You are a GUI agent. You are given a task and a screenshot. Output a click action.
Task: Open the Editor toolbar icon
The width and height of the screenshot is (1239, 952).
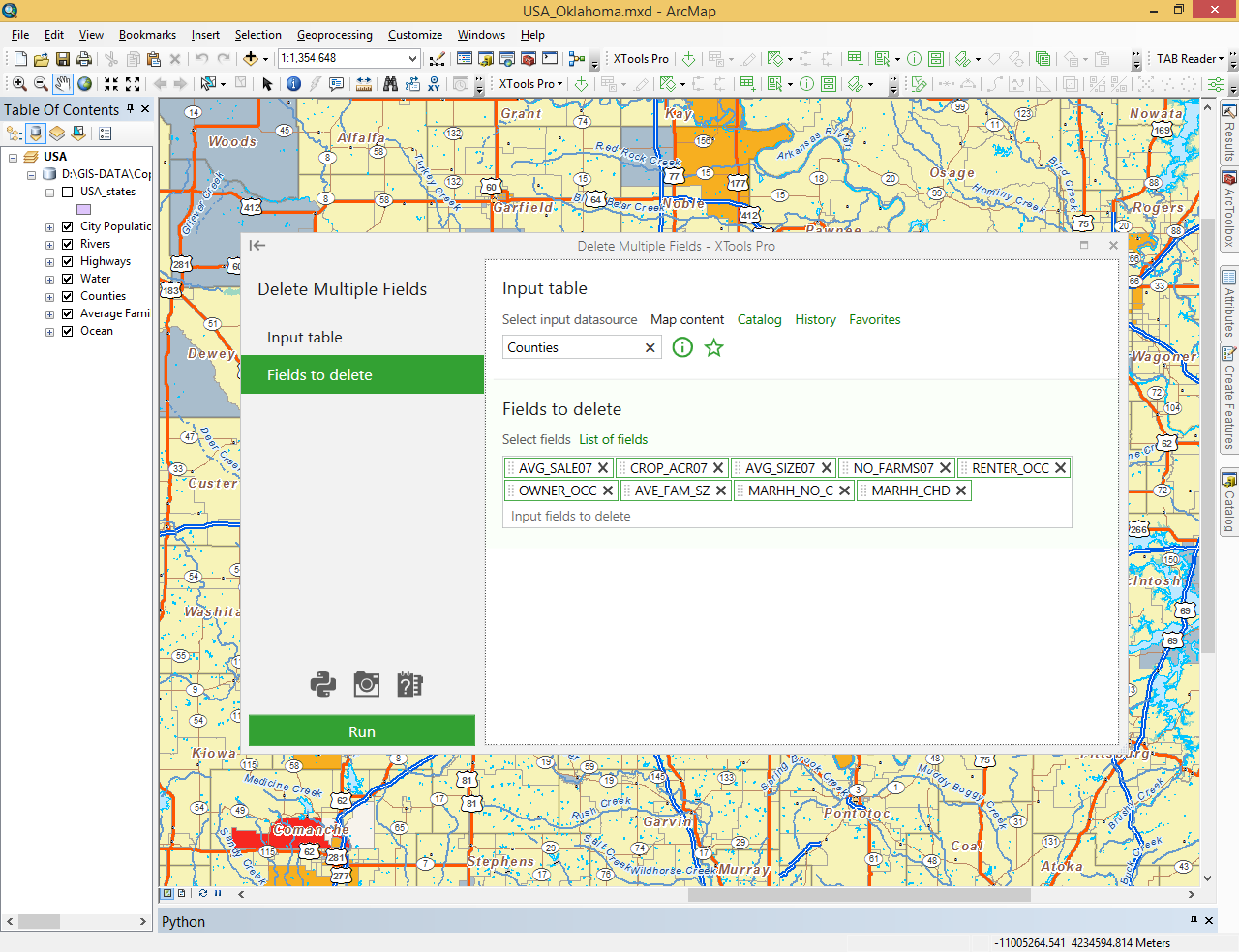pos(438,59)
